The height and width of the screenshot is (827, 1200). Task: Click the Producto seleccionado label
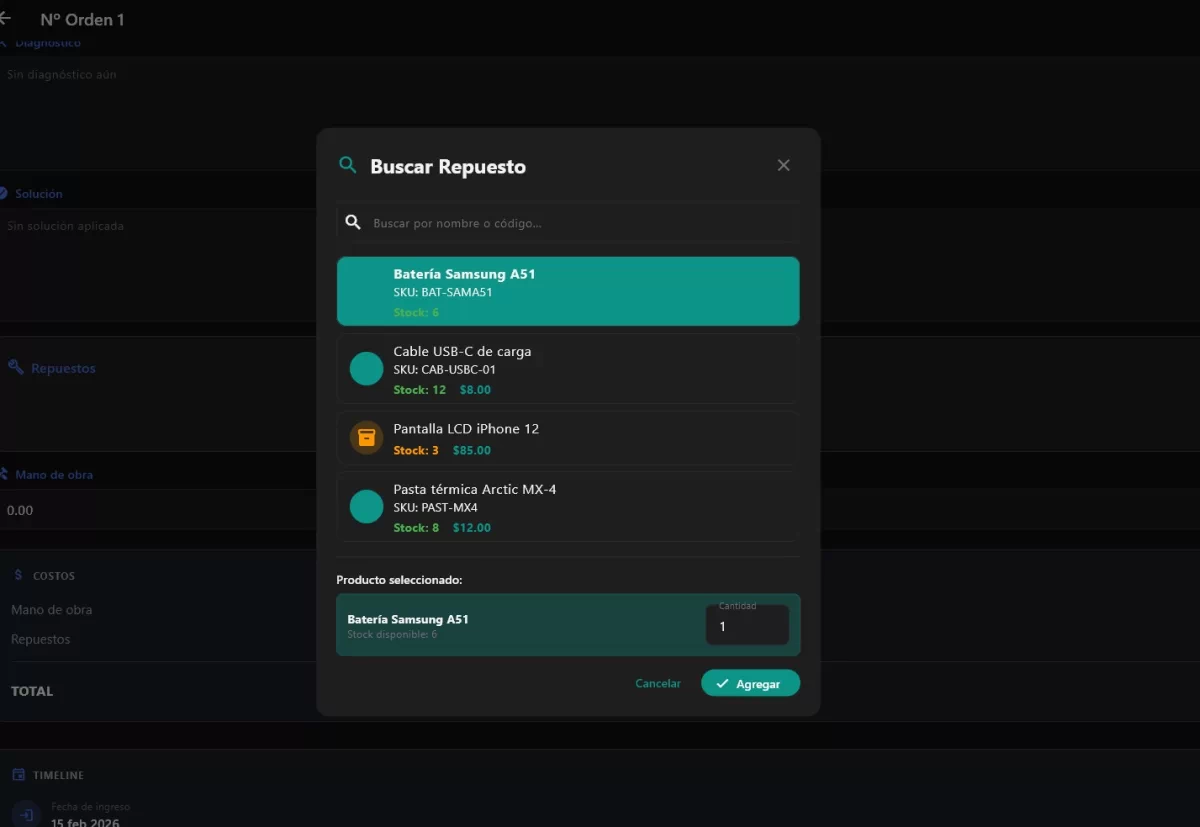(x=399, y=580)
